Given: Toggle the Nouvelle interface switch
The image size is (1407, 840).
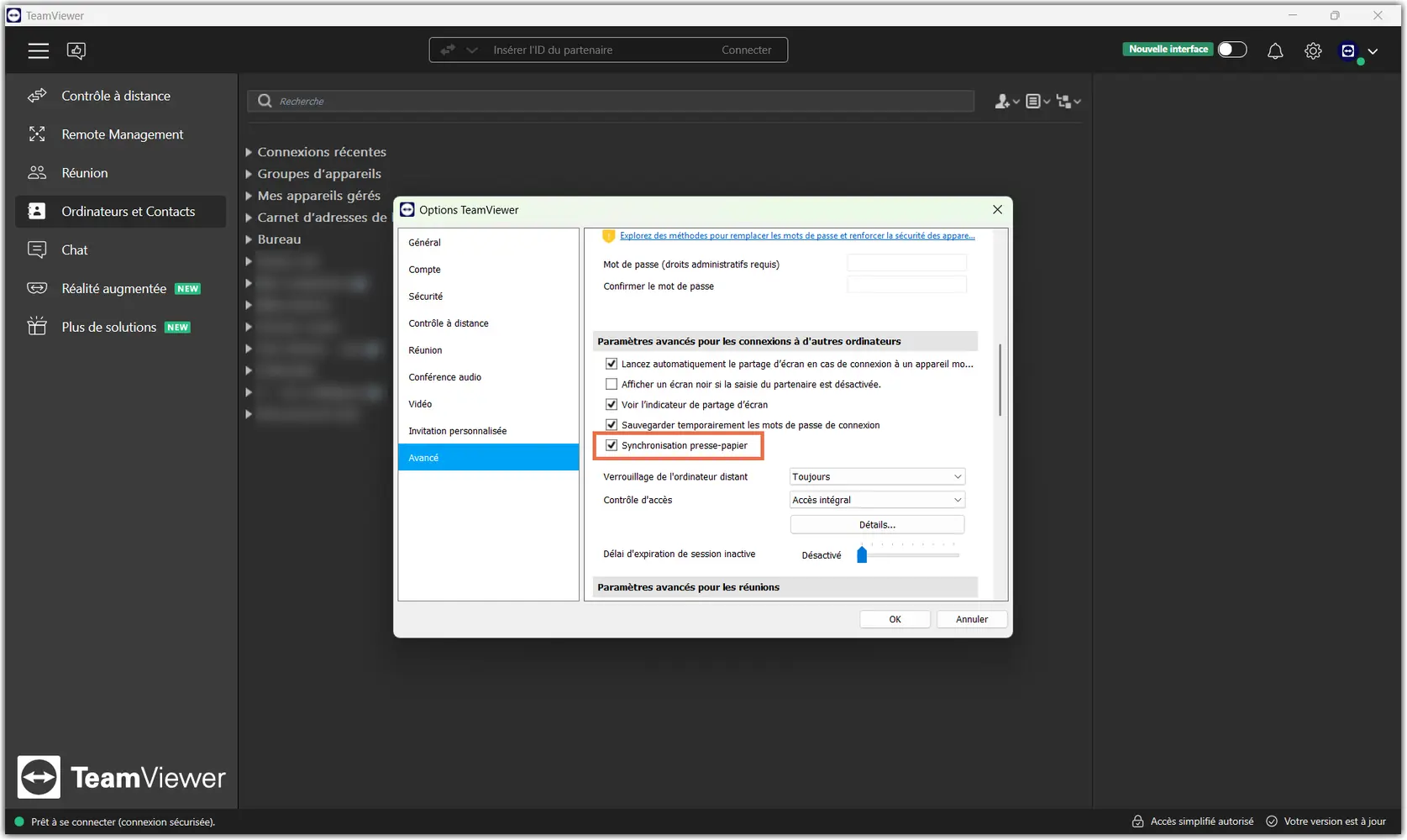Looking at the screenshot, I should [x=1232, y=50].
